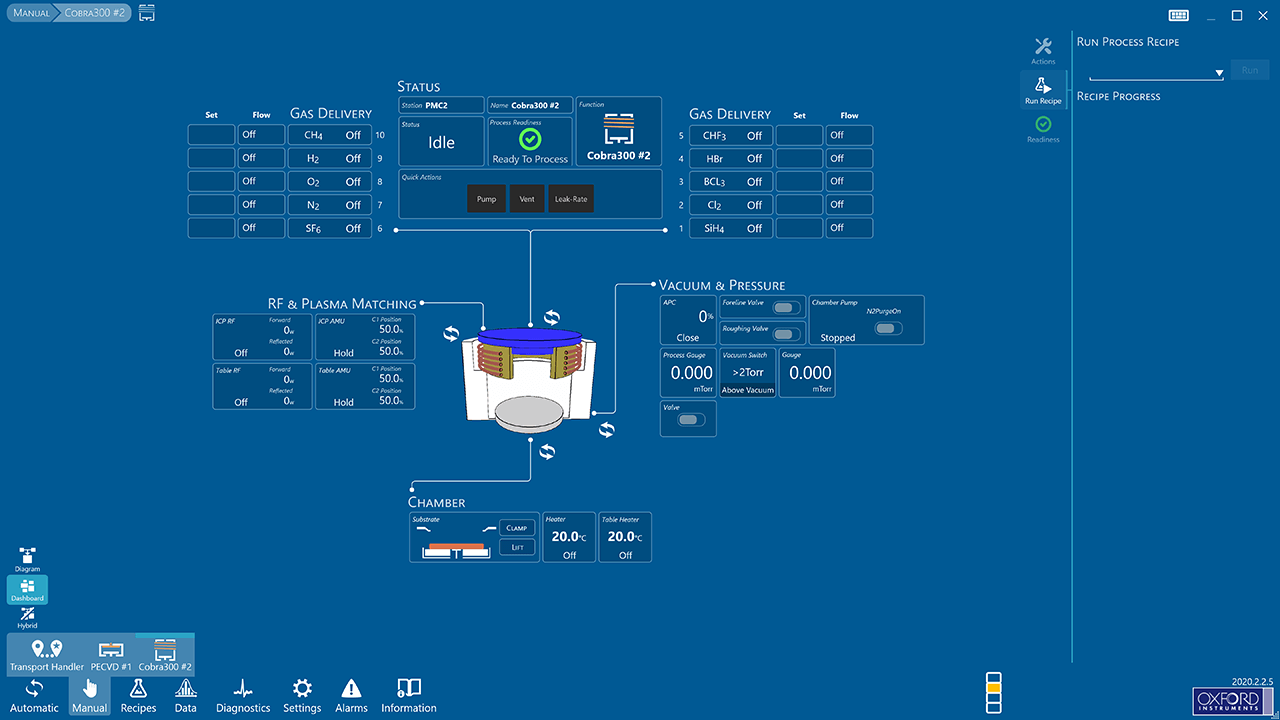Click the CHF3 set point field
Image resolution: width=1280 pixels, height=720 pixels.
coord(800,135)
